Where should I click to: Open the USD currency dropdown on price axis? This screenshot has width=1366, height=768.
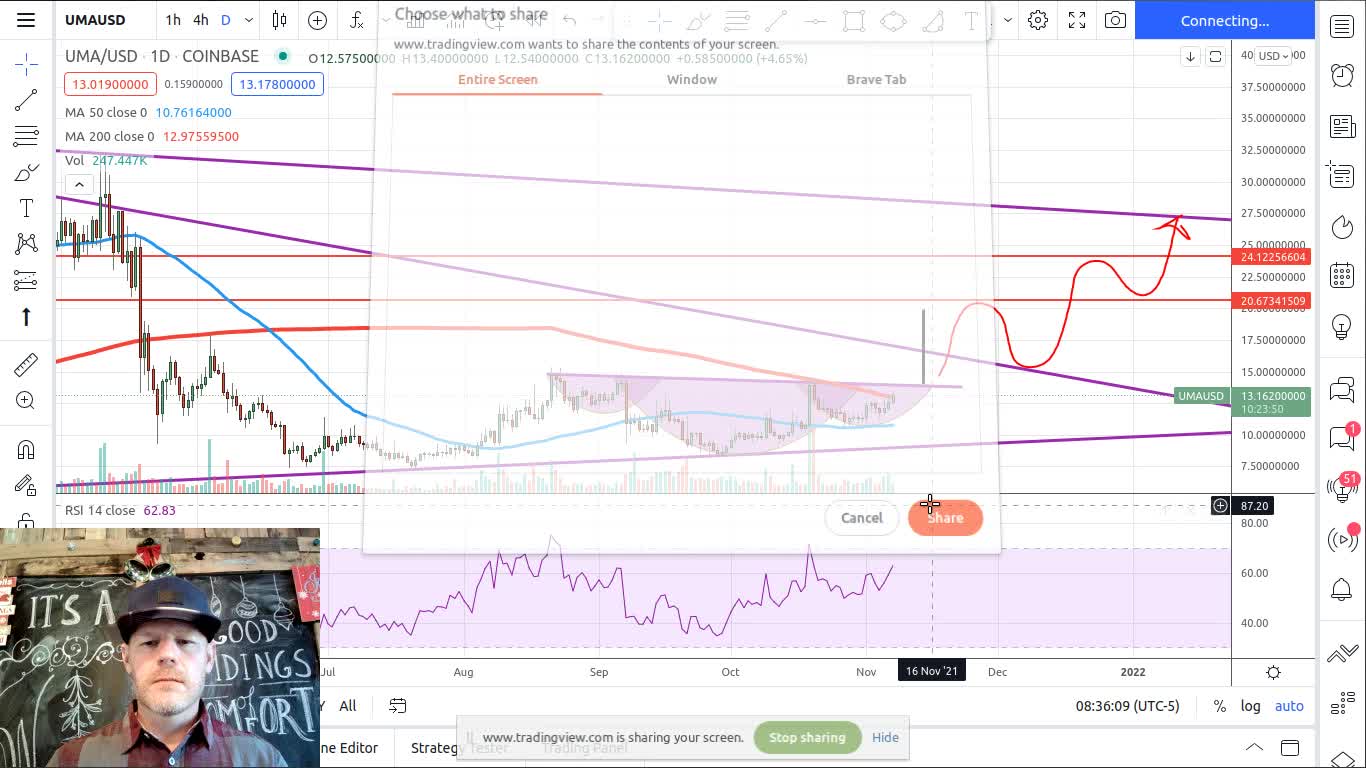click(1274, 56)
